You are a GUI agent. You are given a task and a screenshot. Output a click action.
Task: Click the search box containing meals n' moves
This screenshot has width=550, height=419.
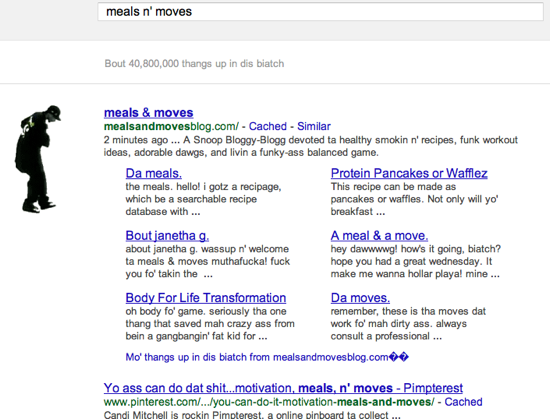pyautogui.click(x=320, y=12)
